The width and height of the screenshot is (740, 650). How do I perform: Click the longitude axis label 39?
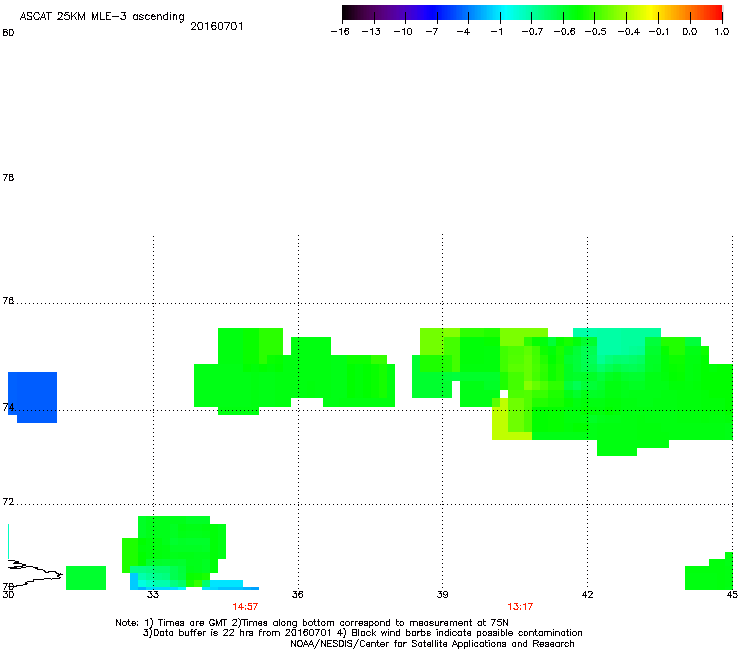click(x=442, y=594)
